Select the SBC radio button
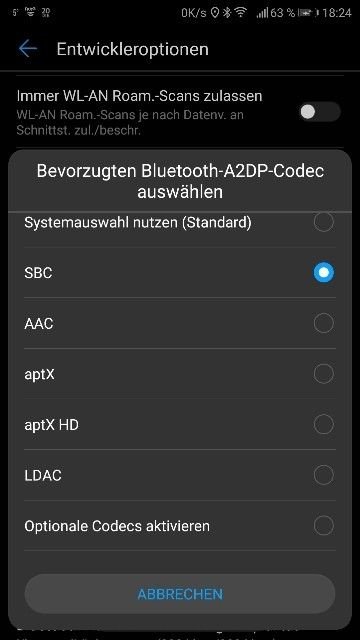 [324, 273]
